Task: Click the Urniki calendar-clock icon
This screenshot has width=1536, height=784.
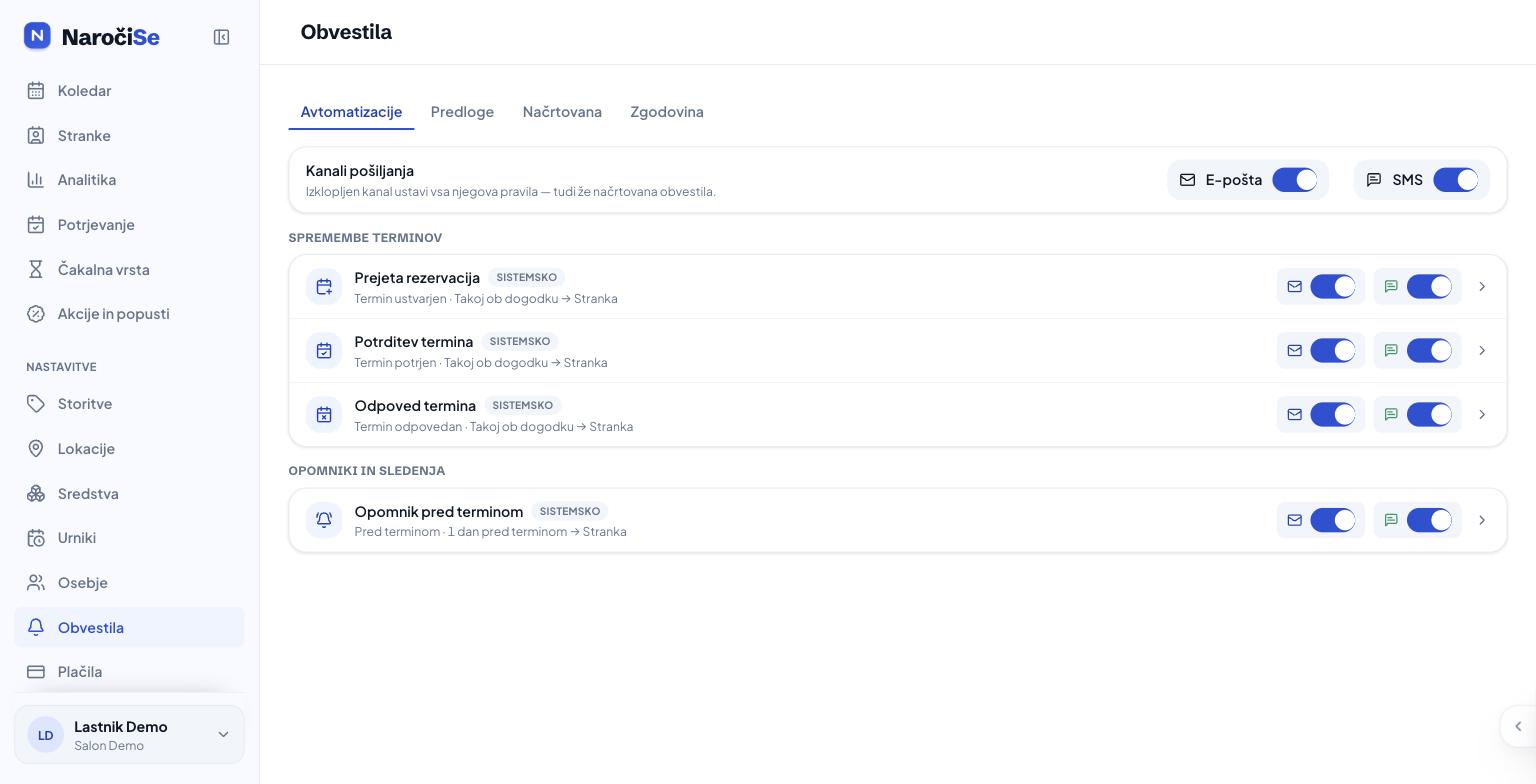Action: point(36,538)
